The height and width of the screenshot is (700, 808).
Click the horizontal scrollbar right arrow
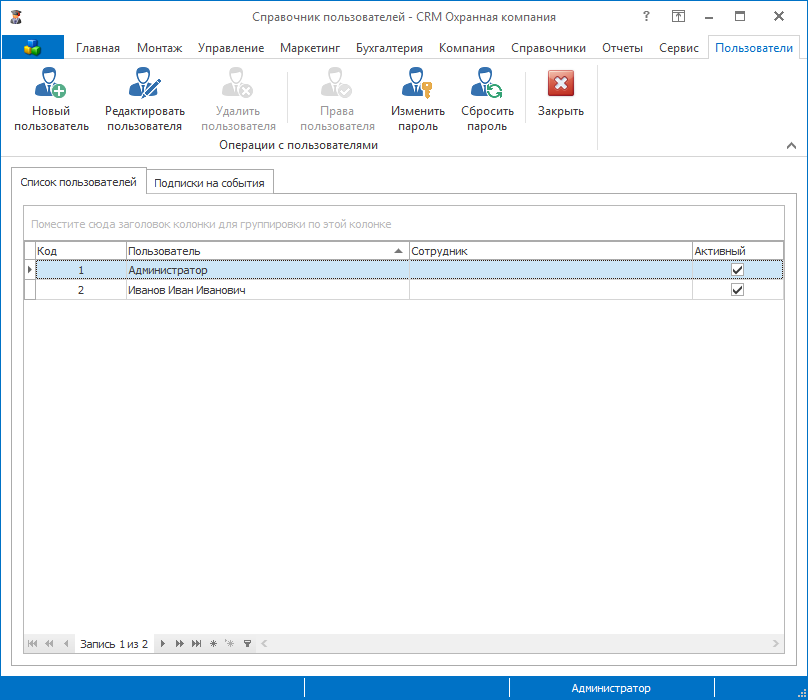[x=776, y=643]
